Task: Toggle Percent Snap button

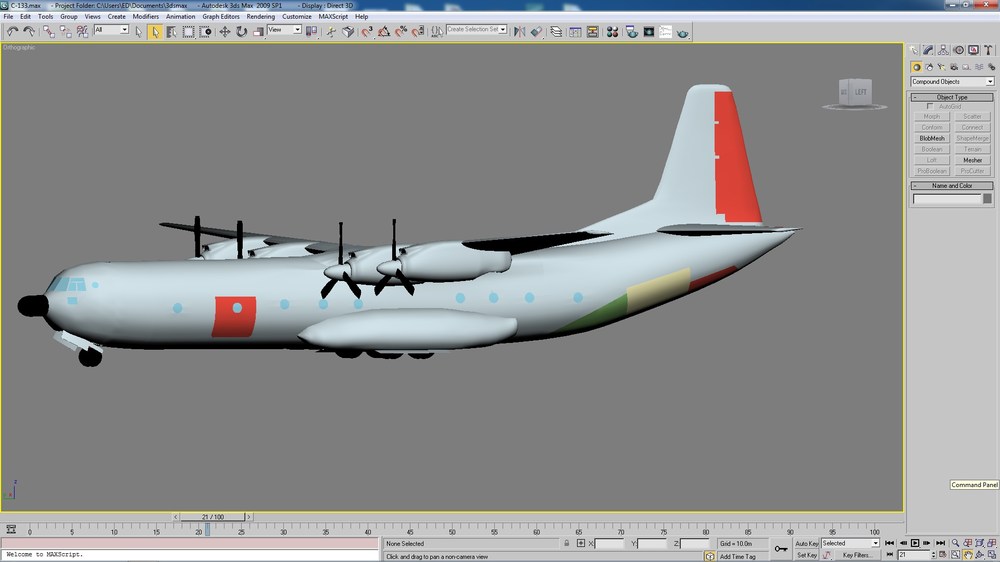Action: [x=401, y=31]
